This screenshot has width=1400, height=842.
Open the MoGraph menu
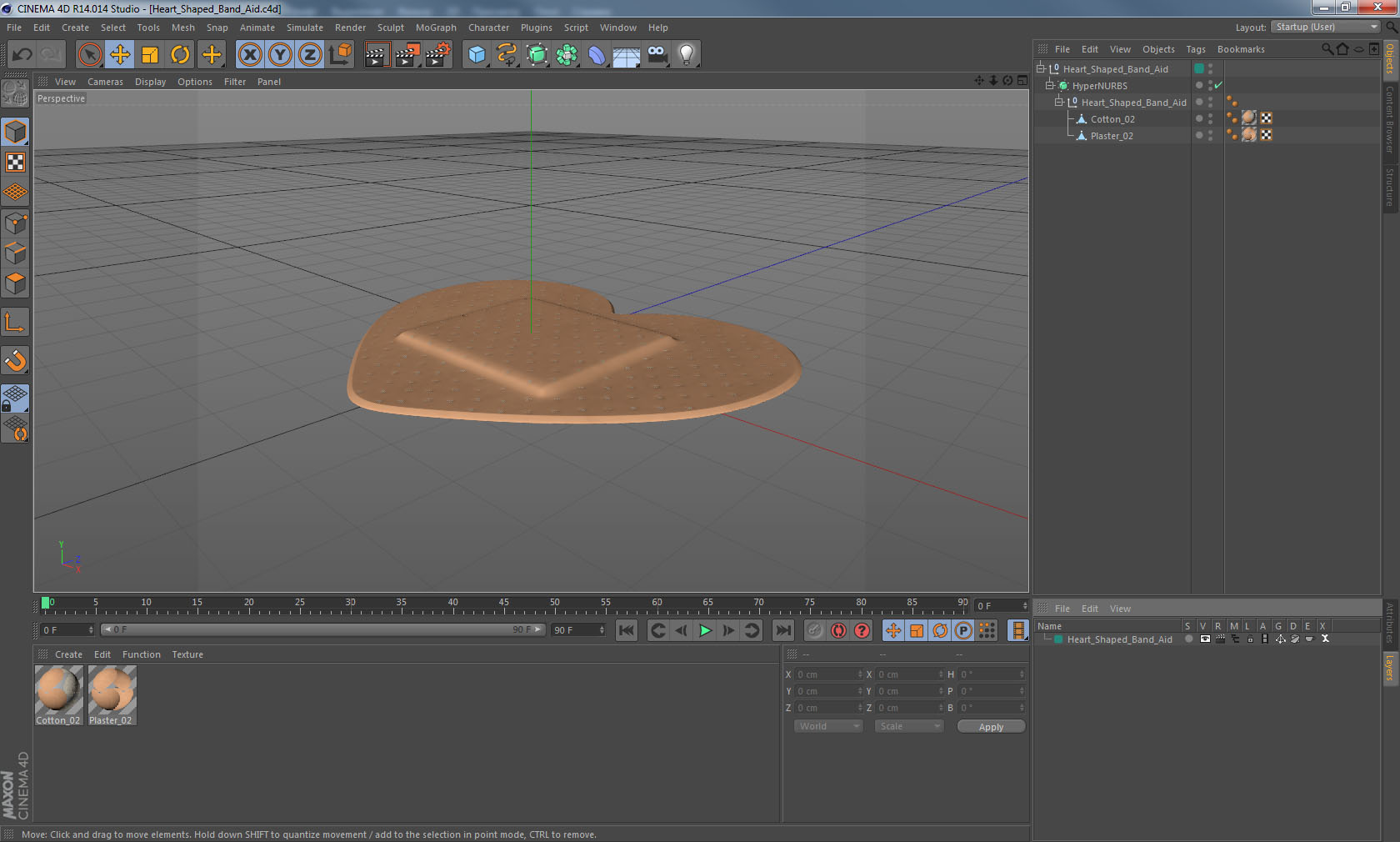[x=436, y=28]
